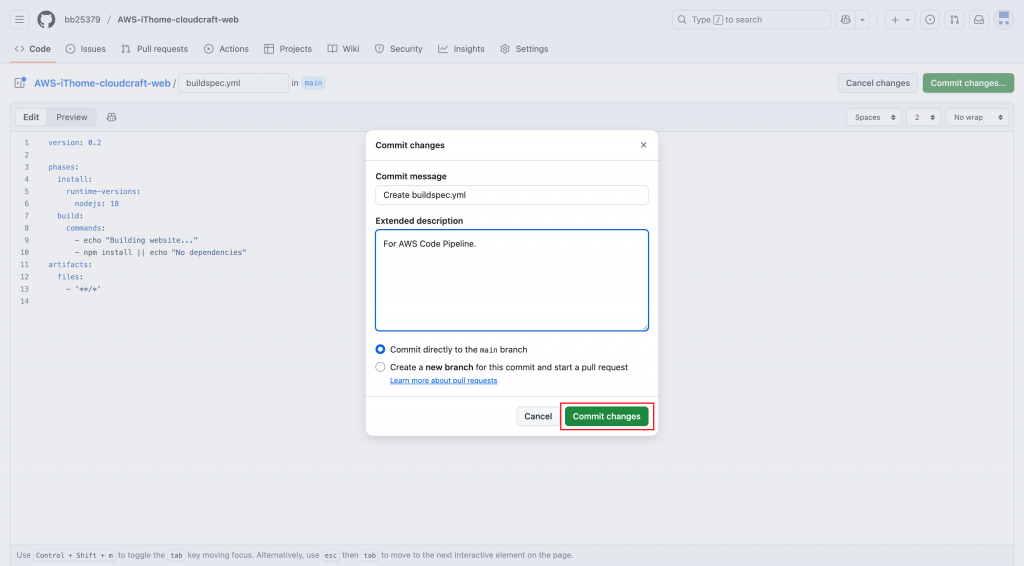Select Commit directly to main branch
Image resolution: width=1024 pixels, height=566 pixels.
point(380,350)
